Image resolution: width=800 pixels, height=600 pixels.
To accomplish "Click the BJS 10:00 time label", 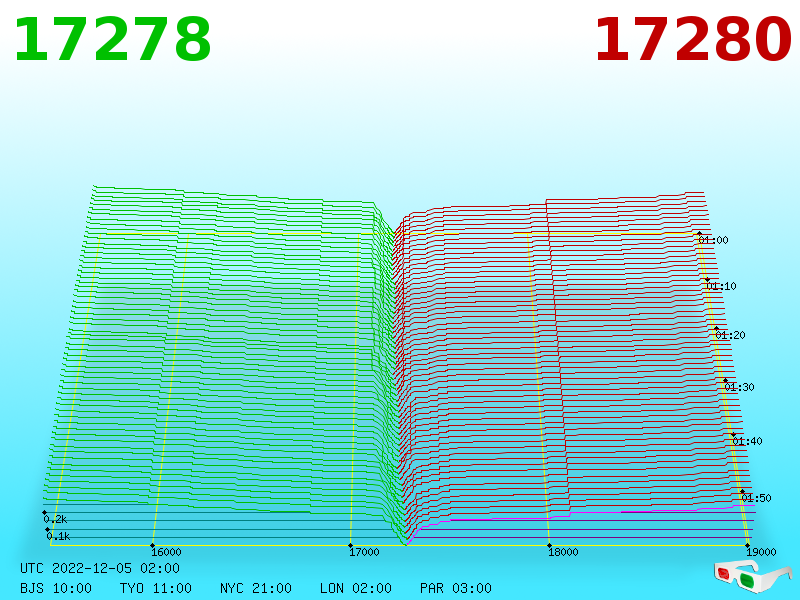I will [x=56, y=588].
